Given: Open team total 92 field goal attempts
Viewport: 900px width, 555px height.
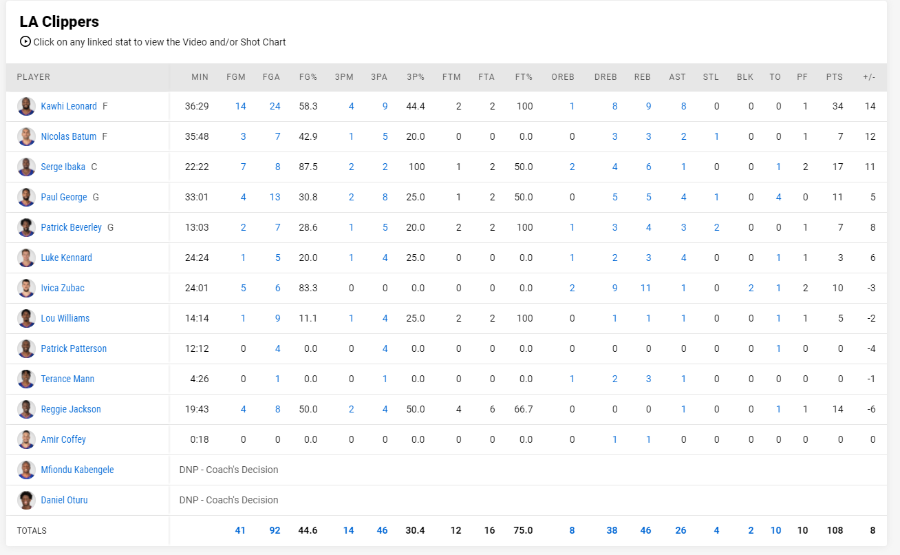Looking at the screenshot, I should pyautogui.click(x=275, y=530).
